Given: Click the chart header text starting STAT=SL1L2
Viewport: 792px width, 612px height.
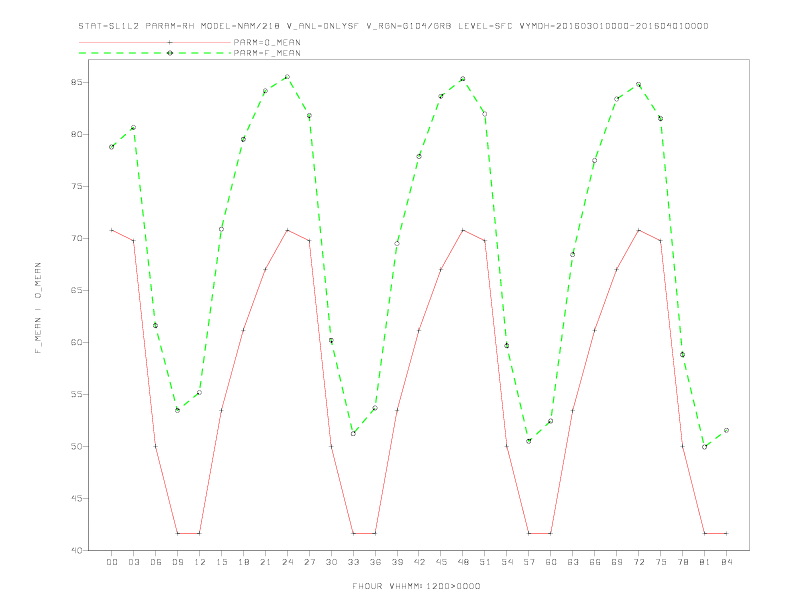Looking at the screenshot, I should (393, 26).
